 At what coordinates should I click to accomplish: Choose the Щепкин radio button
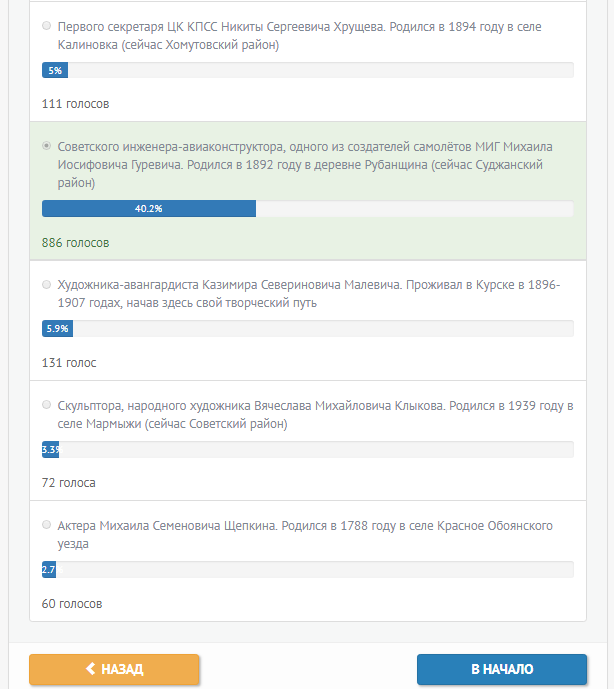(x=47, y=525)
